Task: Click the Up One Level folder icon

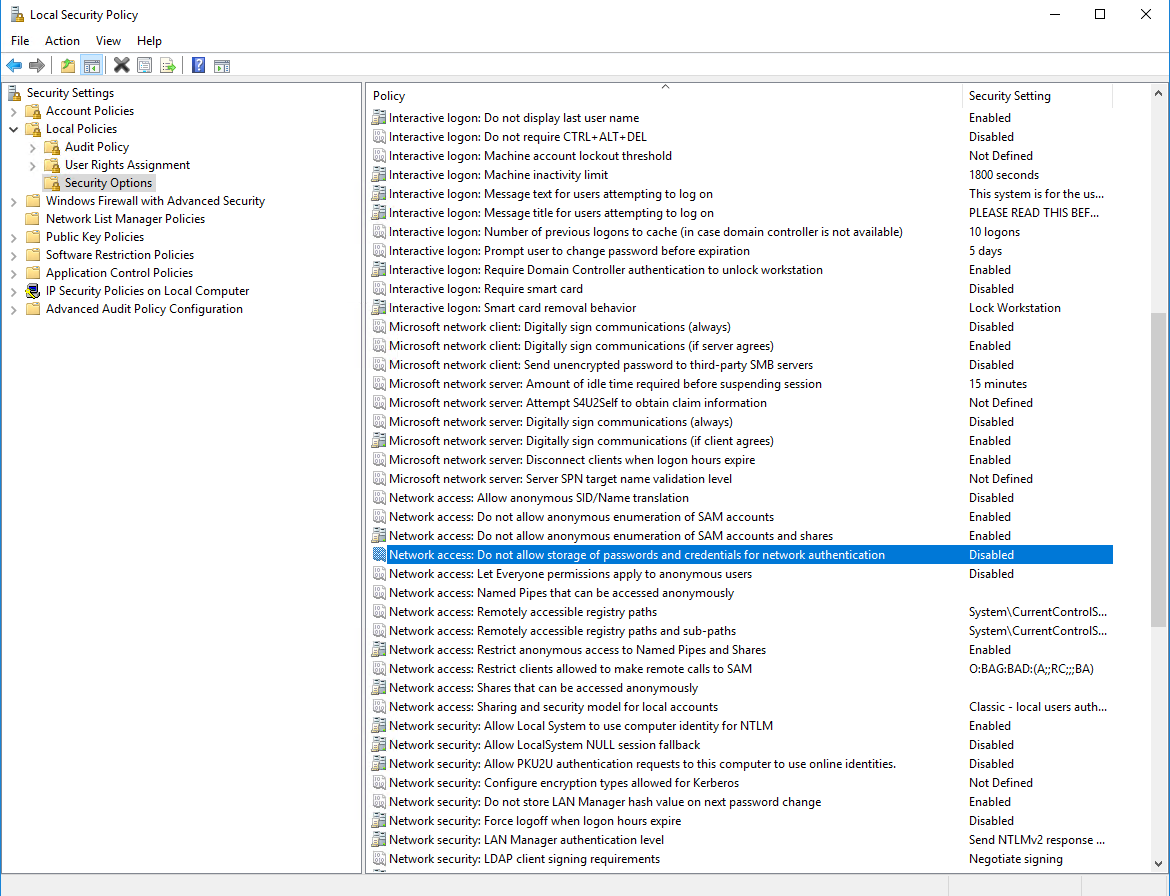Action: point(68,66)
